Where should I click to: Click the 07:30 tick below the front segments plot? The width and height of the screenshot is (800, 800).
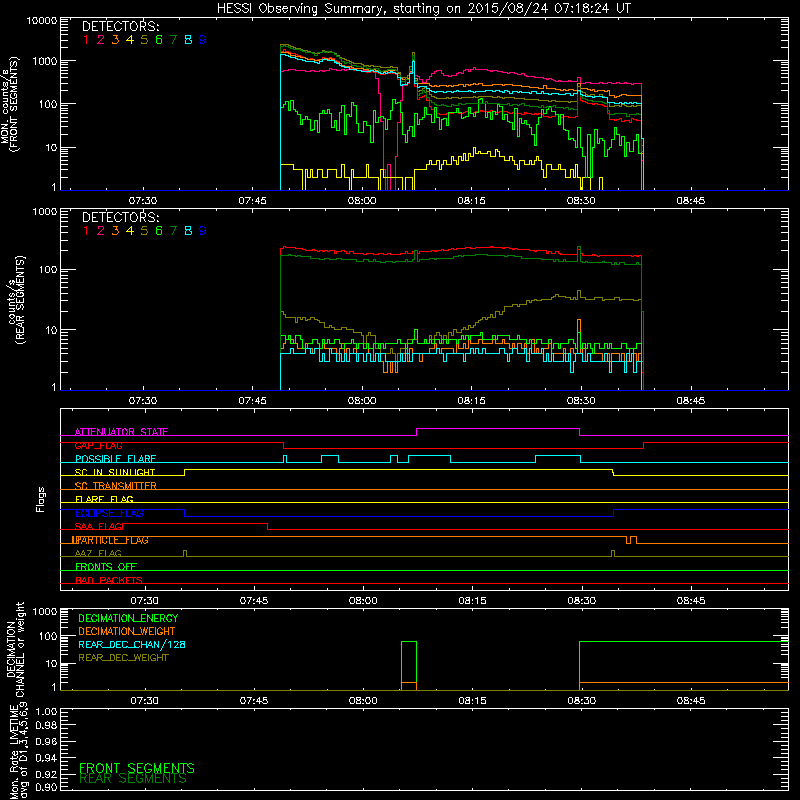[x=143, y=201]
